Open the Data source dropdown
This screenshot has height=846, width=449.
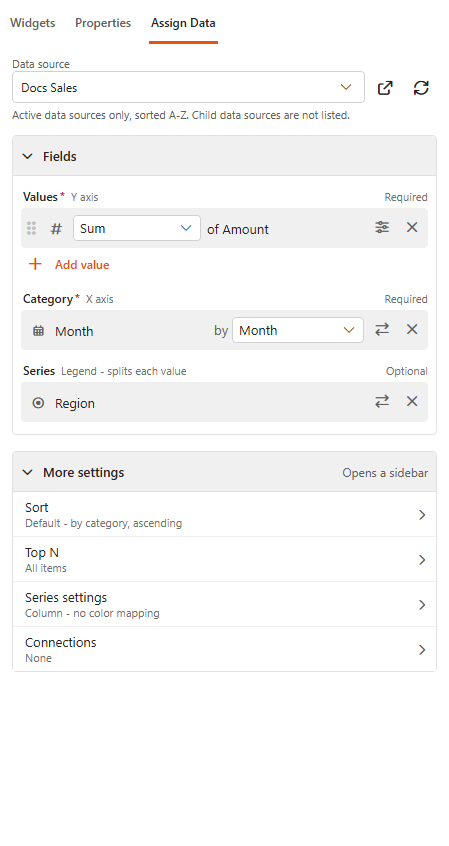(188, 87)
